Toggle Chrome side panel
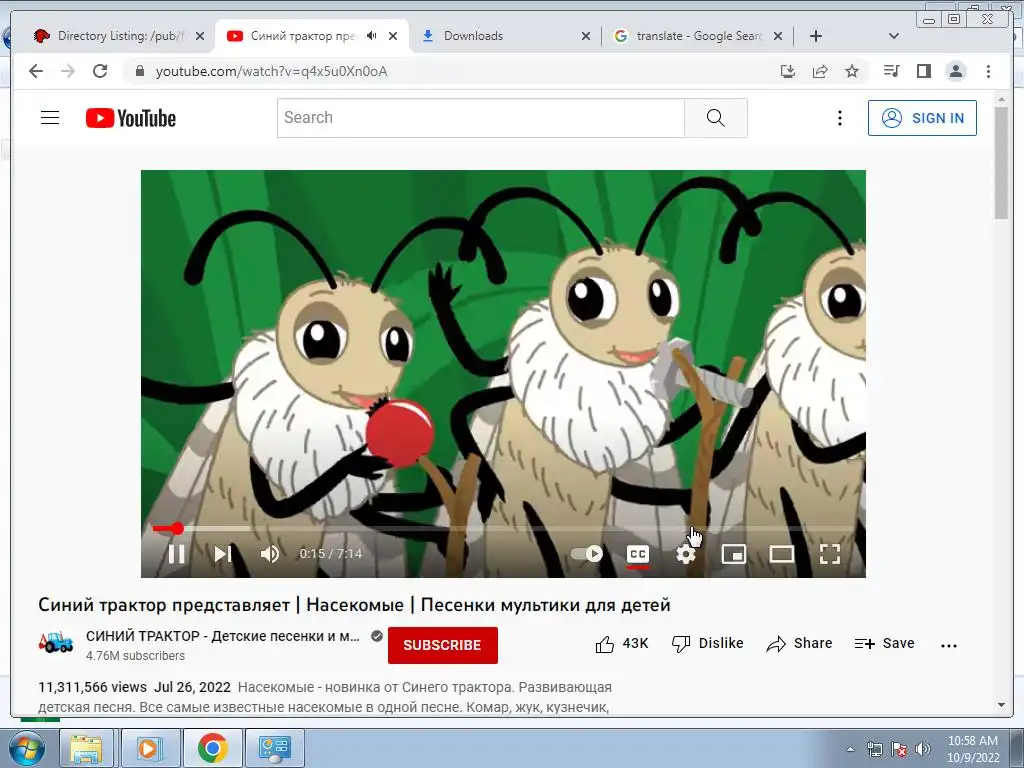The image size is (1024, 768). pos(923,71)
